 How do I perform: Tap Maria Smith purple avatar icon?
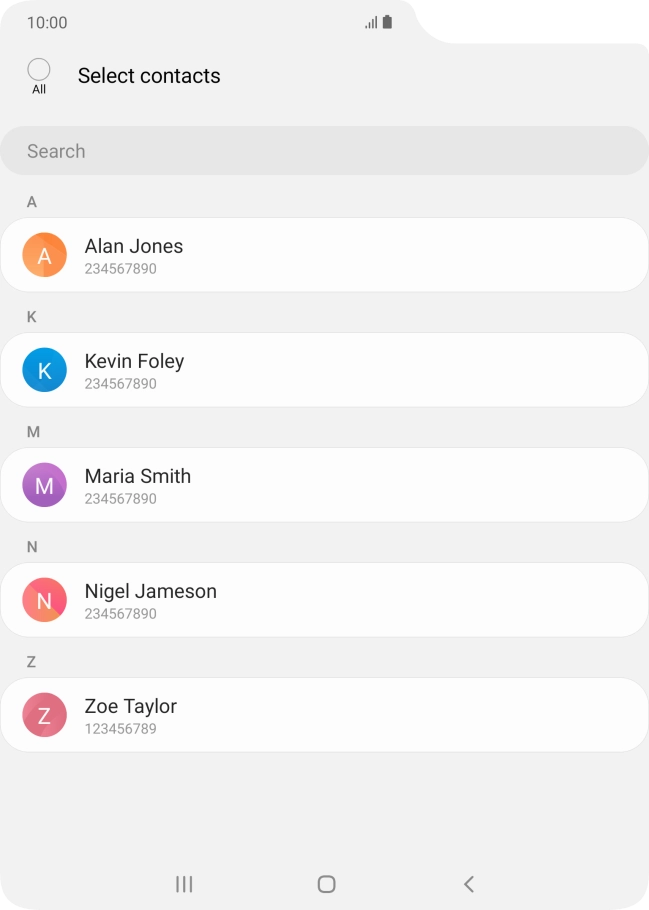pos(44,485)
